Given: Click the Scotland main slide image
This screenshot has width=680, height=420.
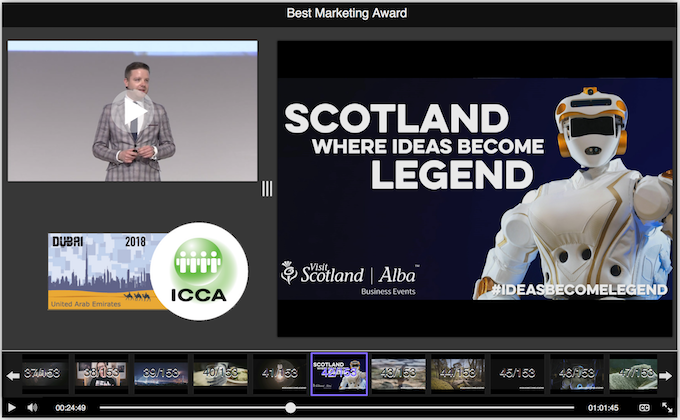Looking at the screenshot, I should pyautogui.click(x=475, y=189).
